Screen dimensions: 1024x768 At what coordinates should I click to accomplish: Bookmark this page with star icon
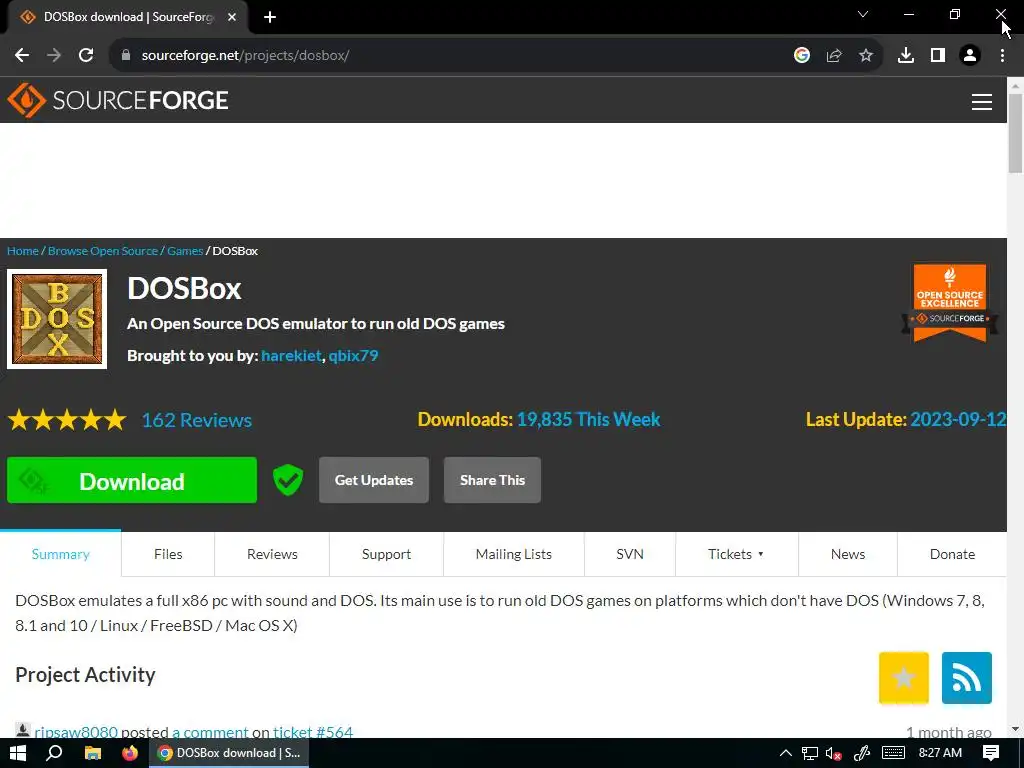click(x=866, y=56)
